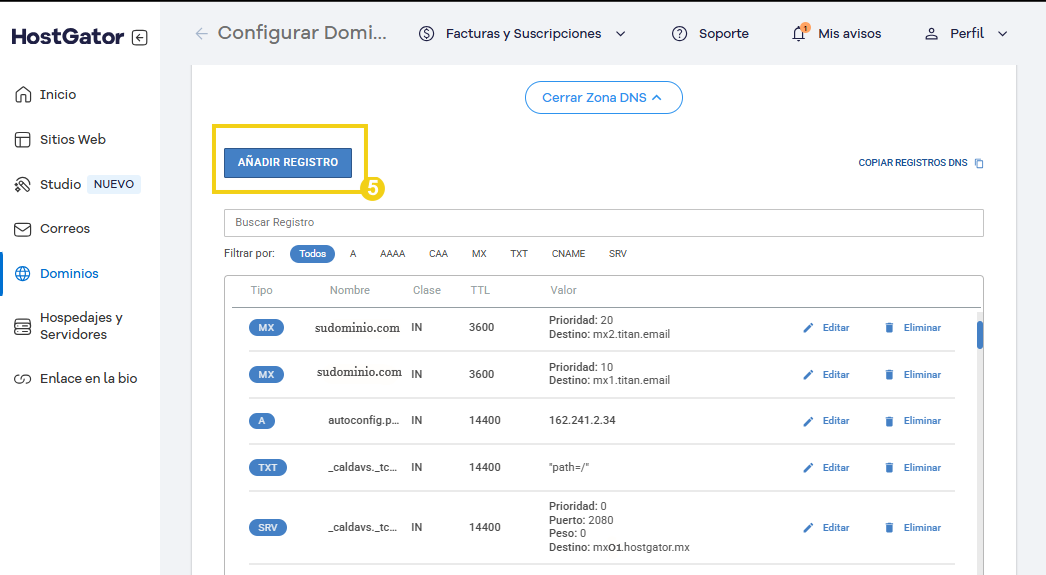Image resolution: width=1046 pixels, height=575 pixels.
Task: Click the Nombre column header
Action: tap(350, 290)
